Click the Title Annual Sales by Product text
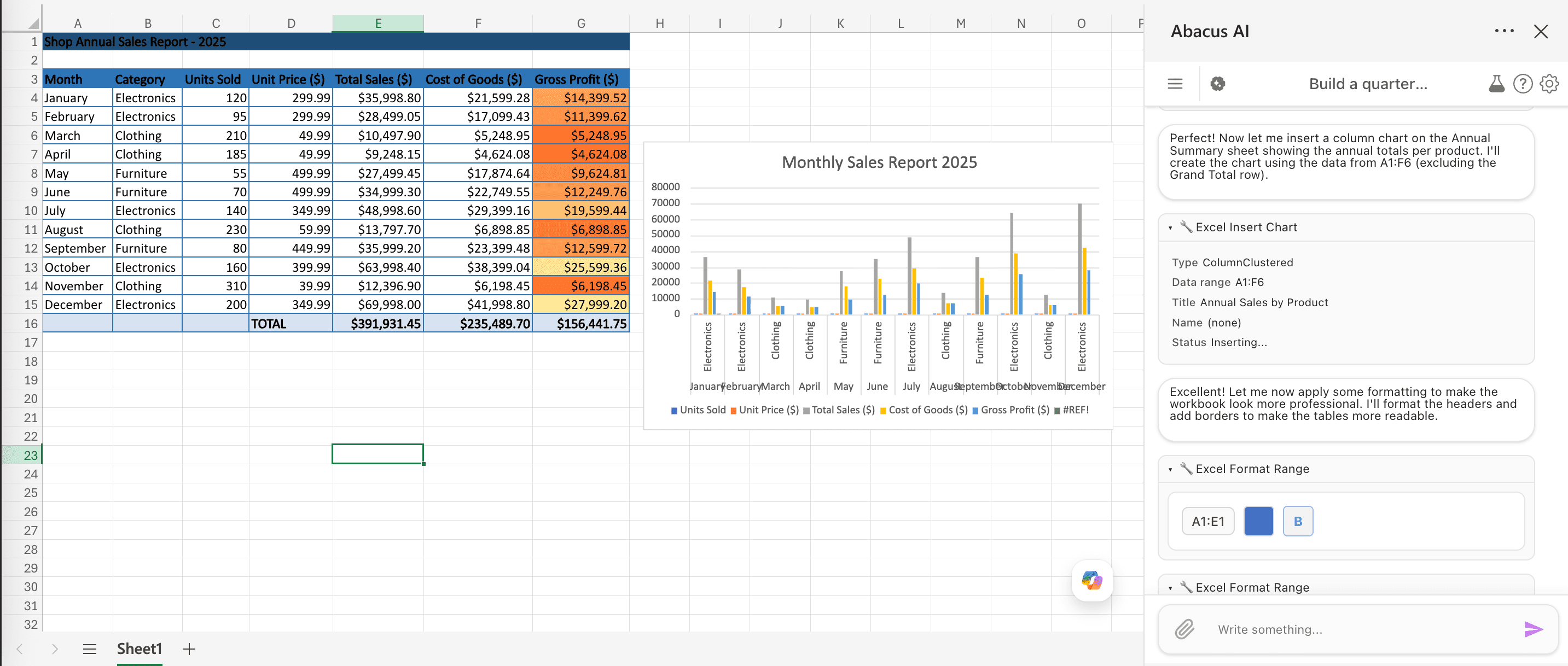Viewport: 1568px width, 666px height. (x=1250, y=303)
